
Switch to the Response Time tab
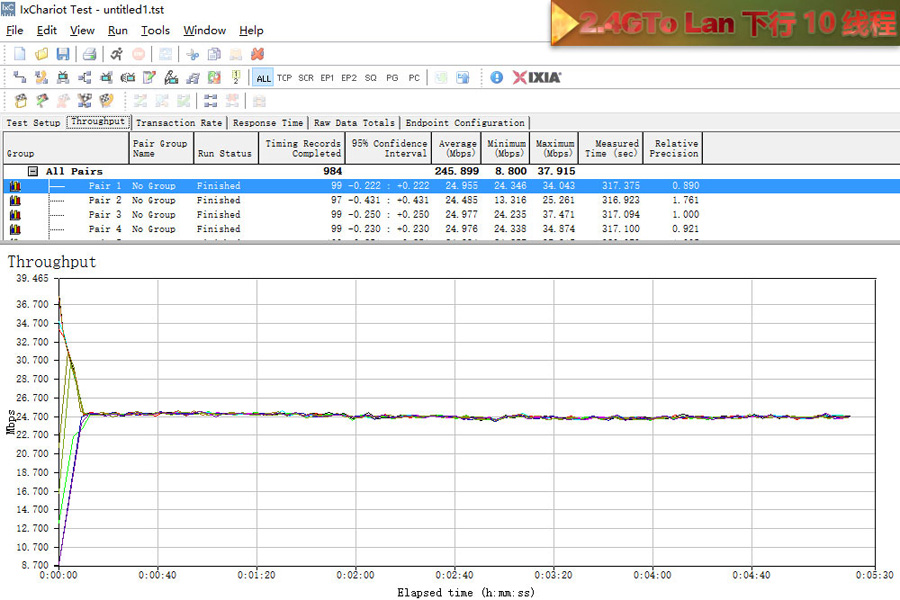(267, 123)
